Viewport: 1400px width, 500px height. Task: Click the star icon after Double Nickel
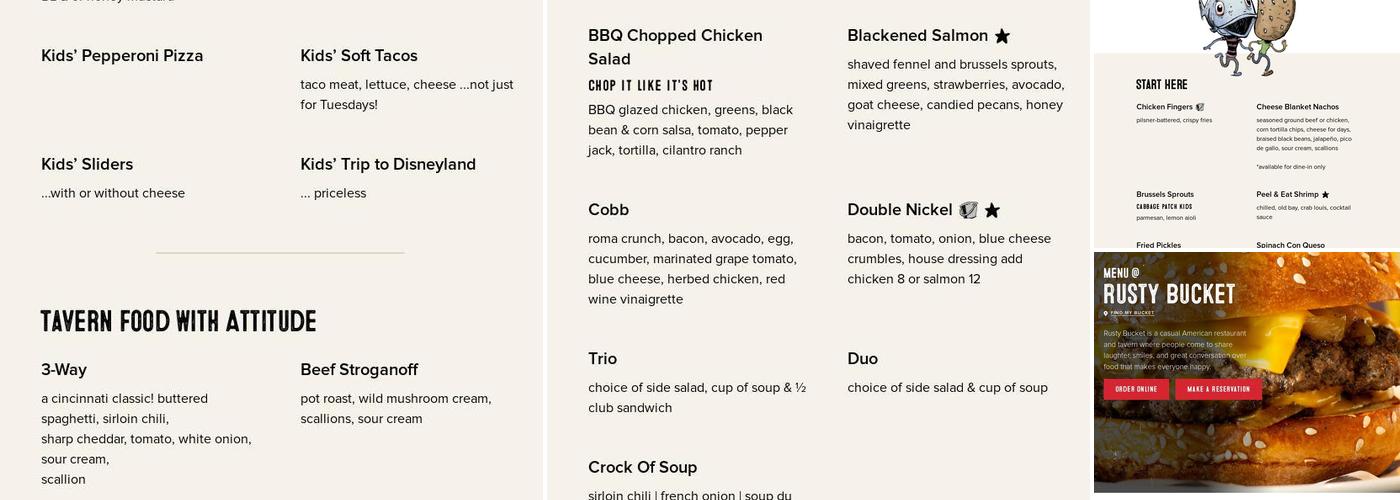(992, 210)
